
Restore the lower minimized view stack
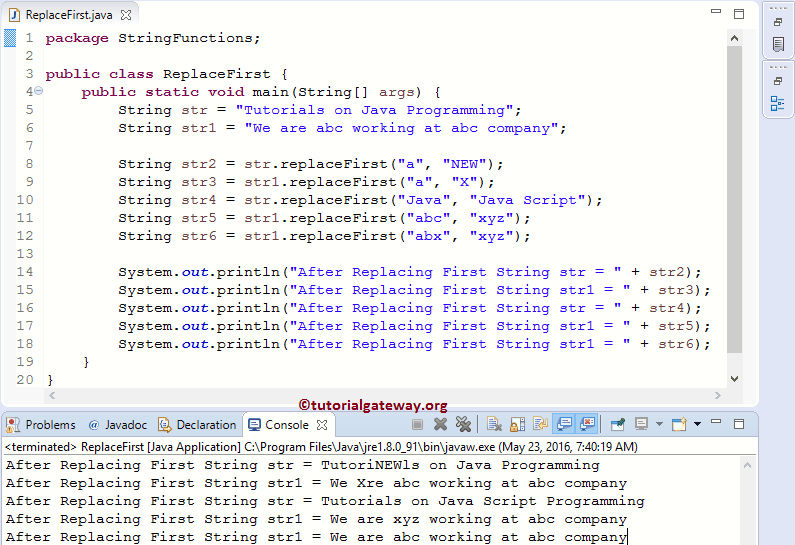pyautogui.click(x=778, y=81)
